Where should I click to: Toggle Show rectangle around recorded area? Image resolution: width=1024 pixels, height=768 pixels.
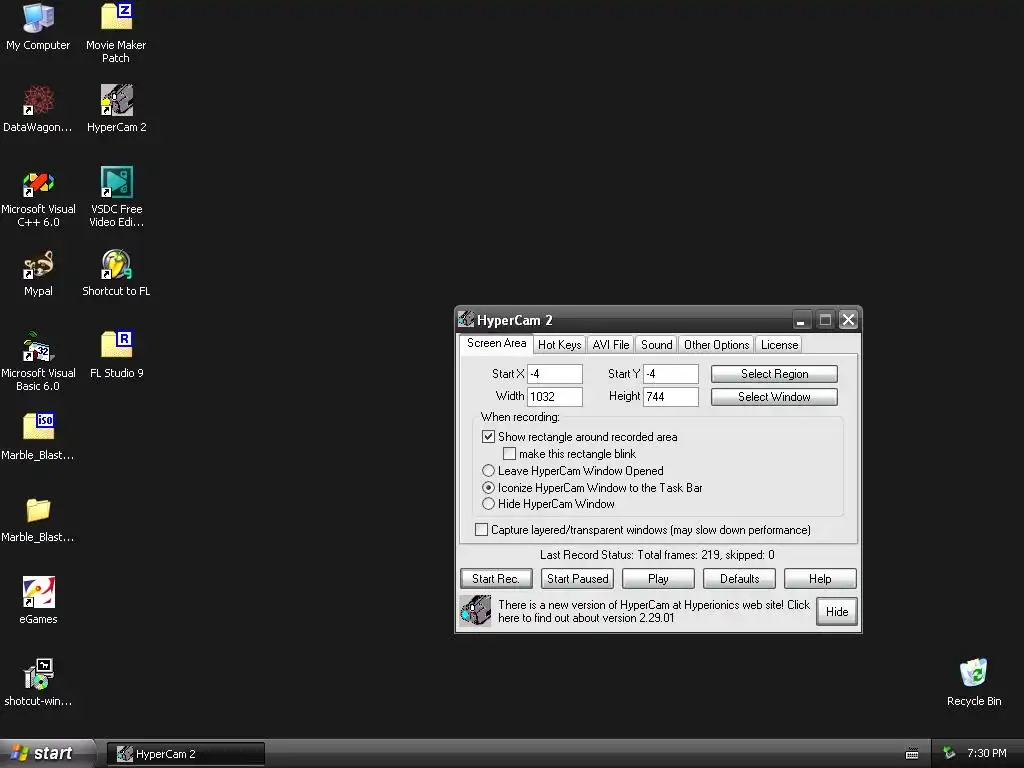pyautogui.click(x=488, y=437)
